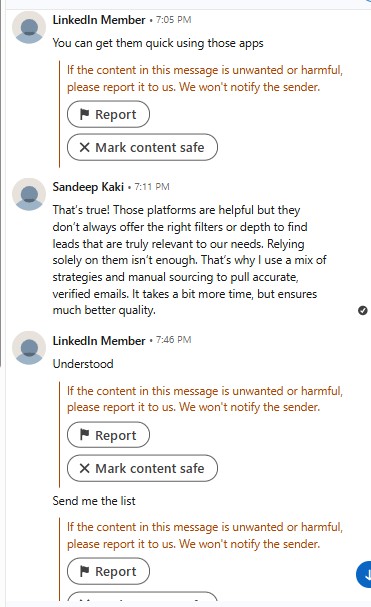
Task: Open LinkedIn Member name at 7:05 PM
Action: point(99,20)
